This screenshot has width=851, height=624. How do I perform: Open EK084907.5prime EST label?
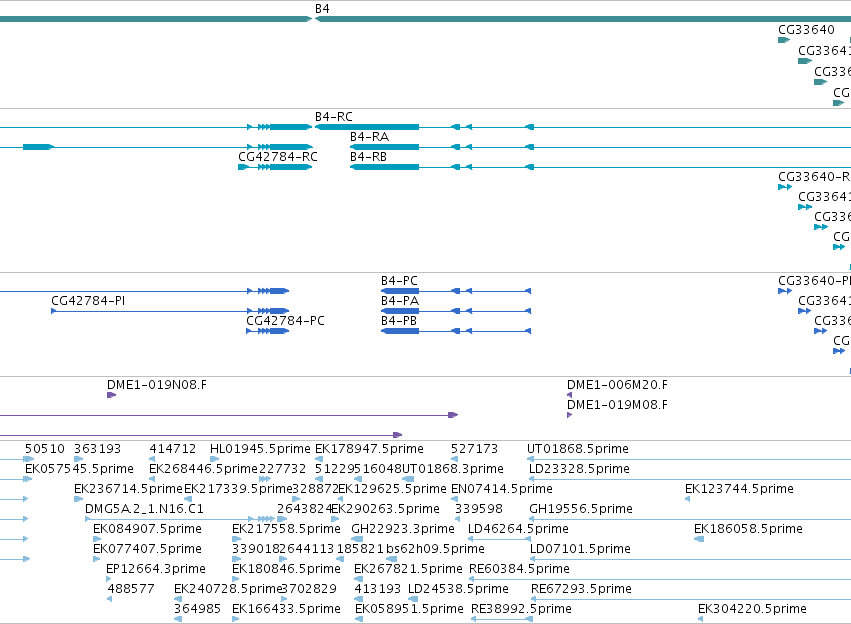pos(147,530)
